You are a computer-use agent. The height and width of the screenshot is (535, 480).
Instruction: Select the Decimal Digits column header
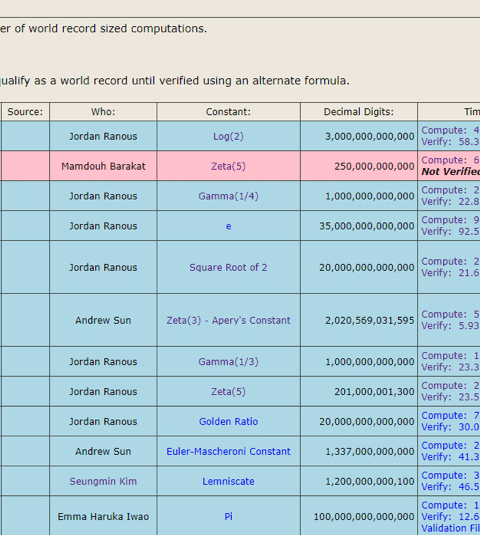(359, 112)
